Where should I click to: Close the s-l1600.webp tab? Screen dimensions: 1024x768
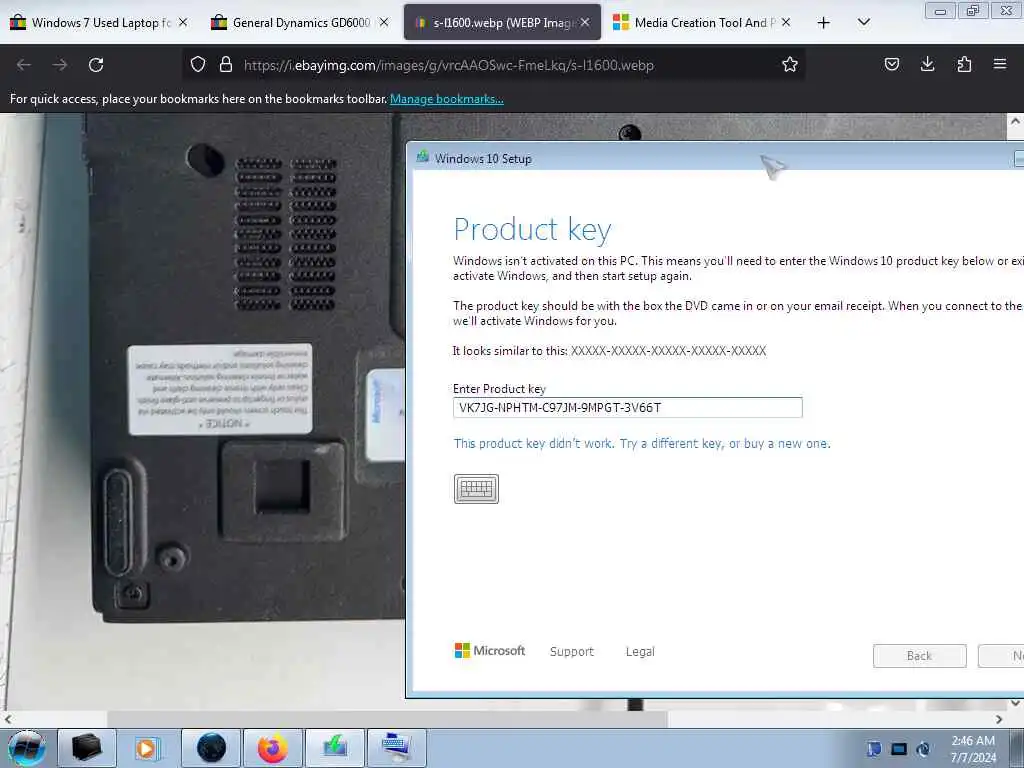[585, 22]
